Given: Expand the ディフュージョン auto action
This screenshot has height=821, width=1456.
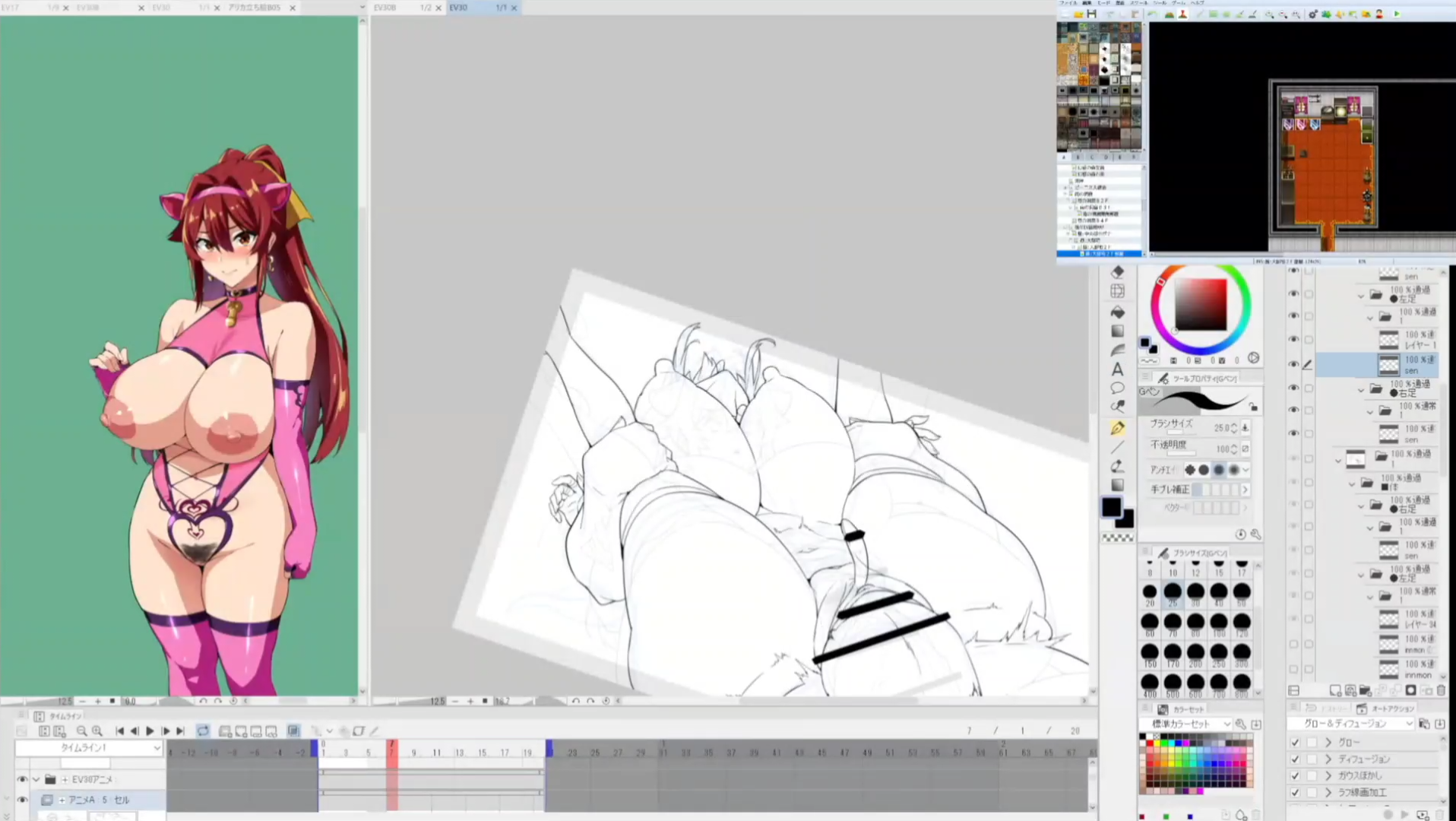Looking at the screenshot, I should pos(1328,759).
